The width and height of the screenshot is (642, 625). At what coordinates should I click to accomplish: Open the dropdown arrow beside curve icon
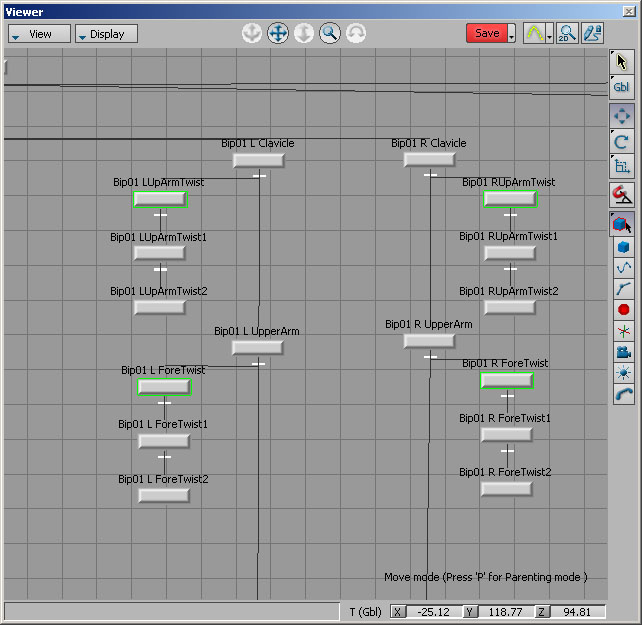[x=549, y=33]
